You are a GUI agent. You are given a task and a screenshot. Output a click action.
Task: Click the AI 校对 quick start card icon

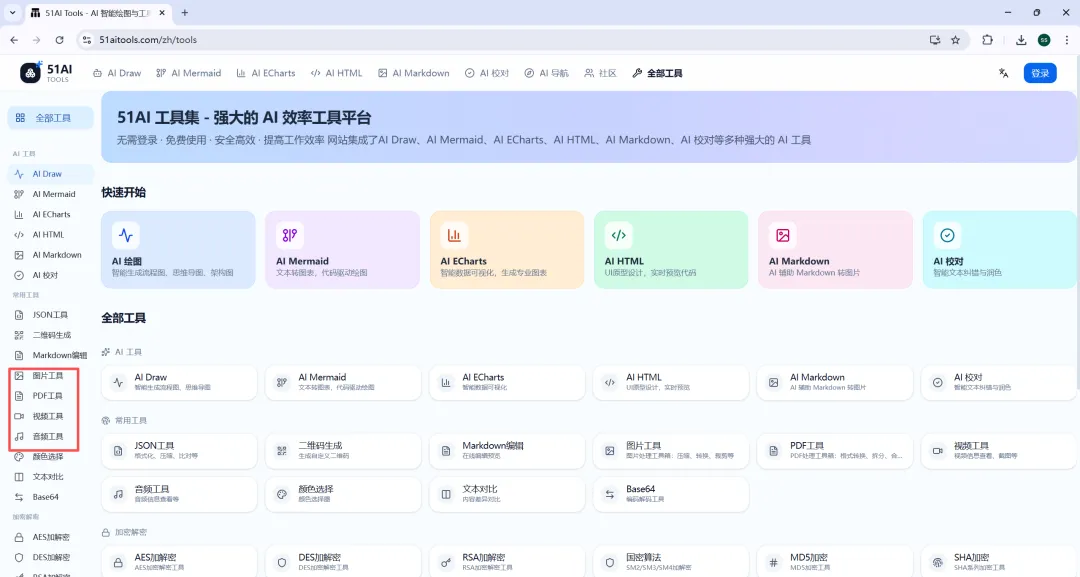click(947, 235)
